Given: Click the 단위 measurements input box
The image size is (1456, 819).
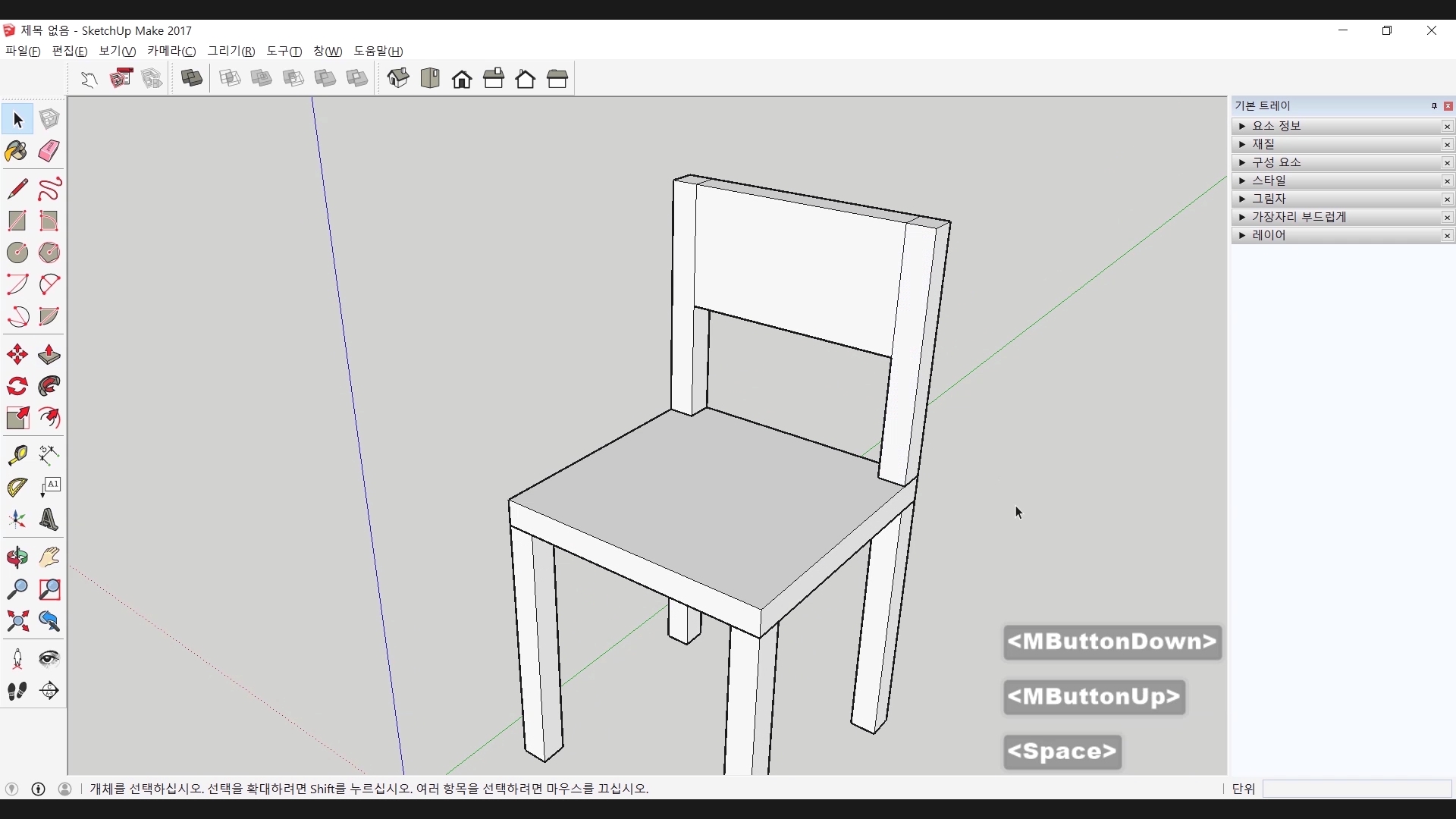Looking at the screenshot, I should tap(1357, 789).
